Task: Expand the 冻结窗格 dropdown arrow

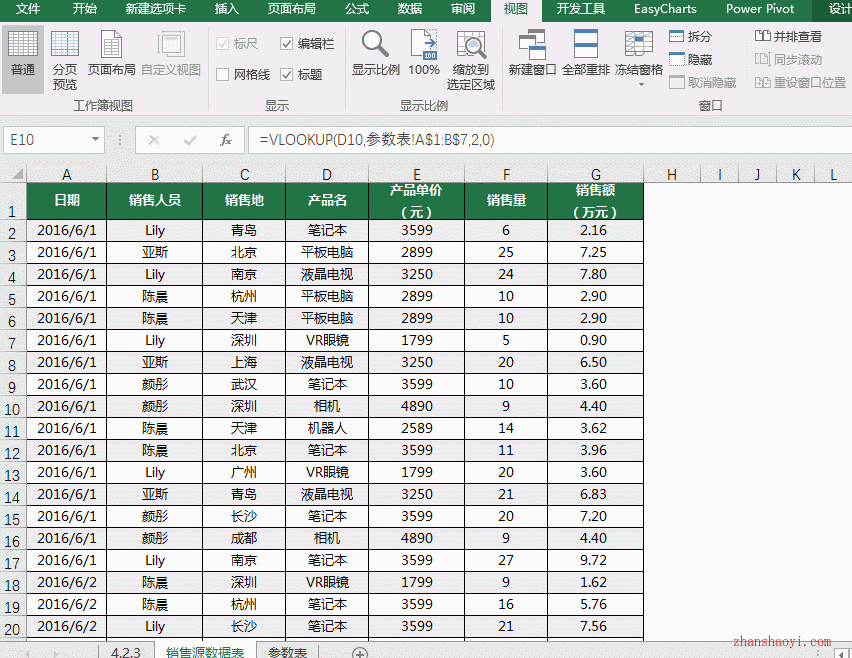Action: click(641, 85)
